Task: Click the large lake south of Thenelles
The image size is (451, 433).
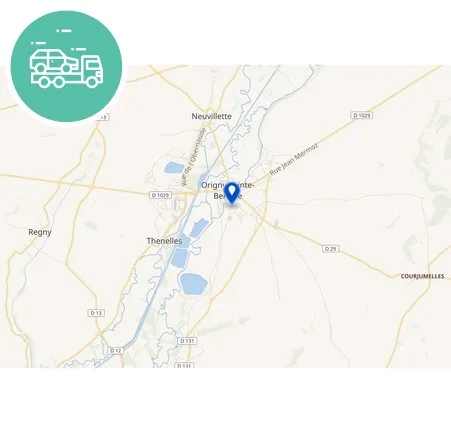Action: point(194,284)
